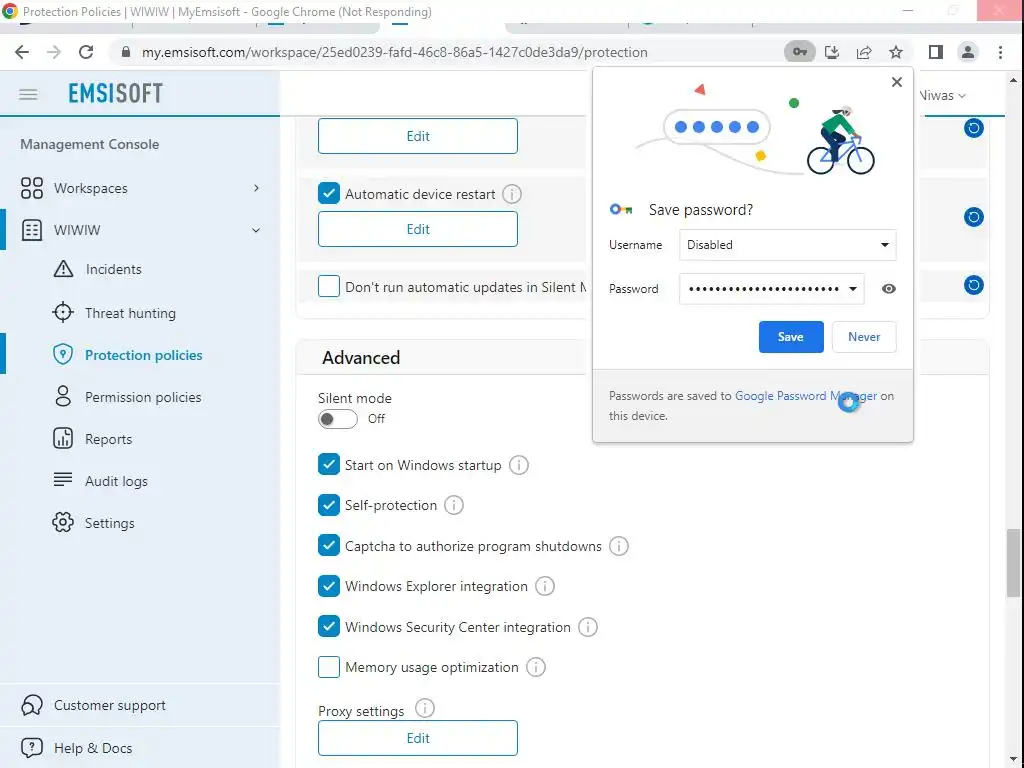Uncheck Automatic device restart
The width and height of the screenshot is (1024, 768).
coord(328,193)
